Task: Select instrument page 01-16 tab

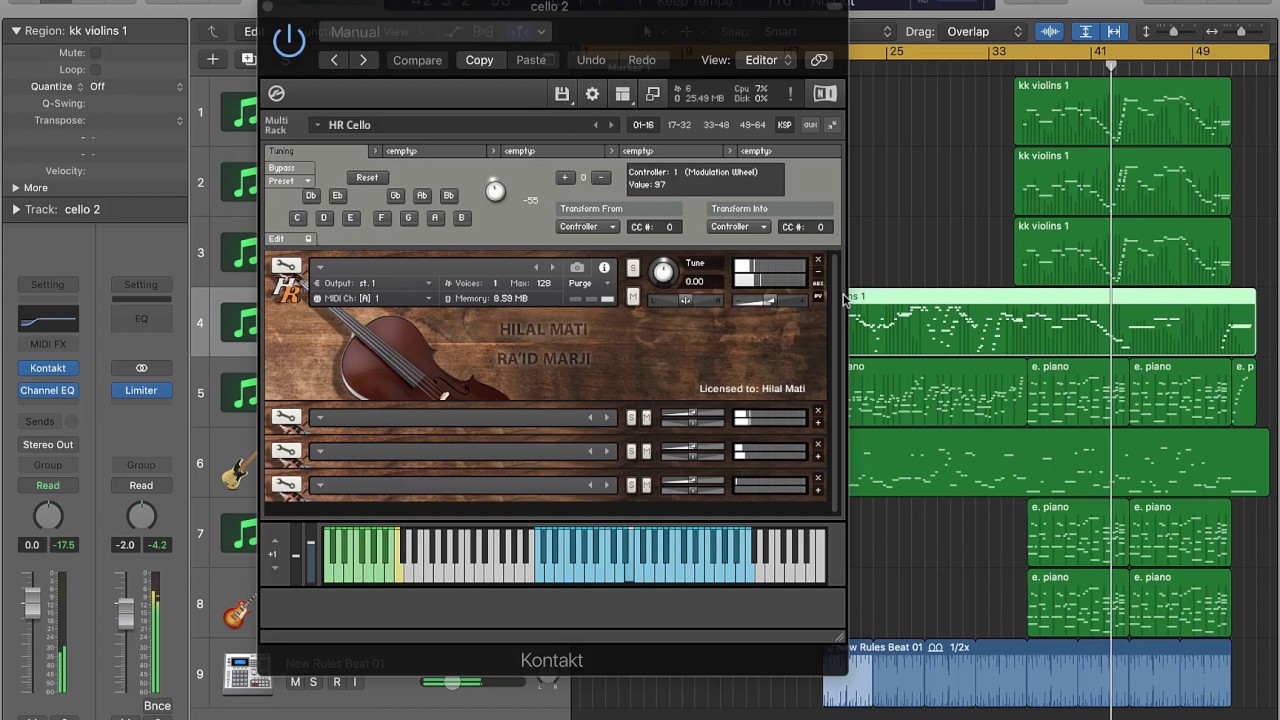Action: click(643, 125)
